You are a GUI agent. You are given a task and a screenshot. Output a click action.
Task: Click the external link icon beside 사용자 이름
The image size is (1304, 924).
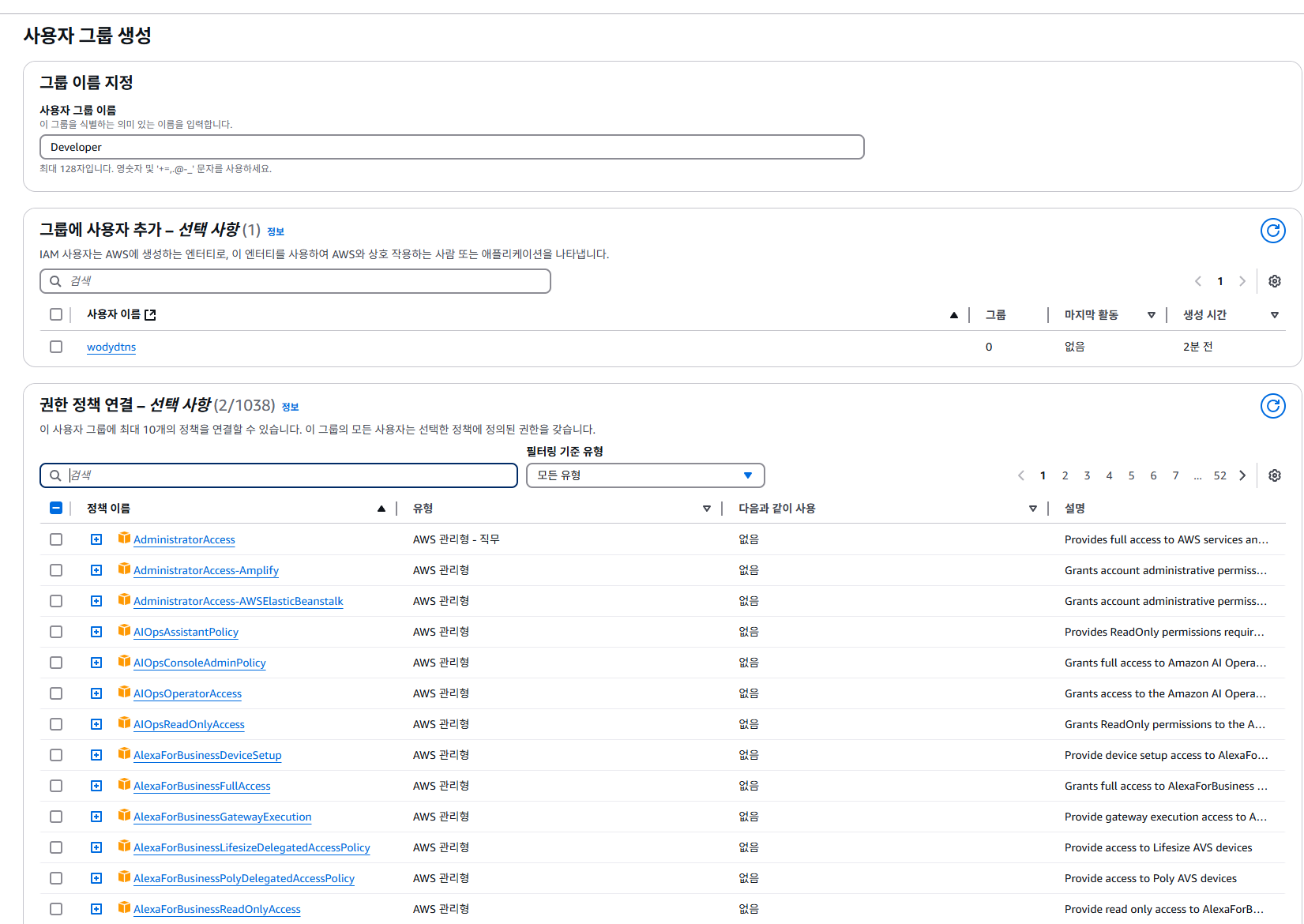(150, 315)
